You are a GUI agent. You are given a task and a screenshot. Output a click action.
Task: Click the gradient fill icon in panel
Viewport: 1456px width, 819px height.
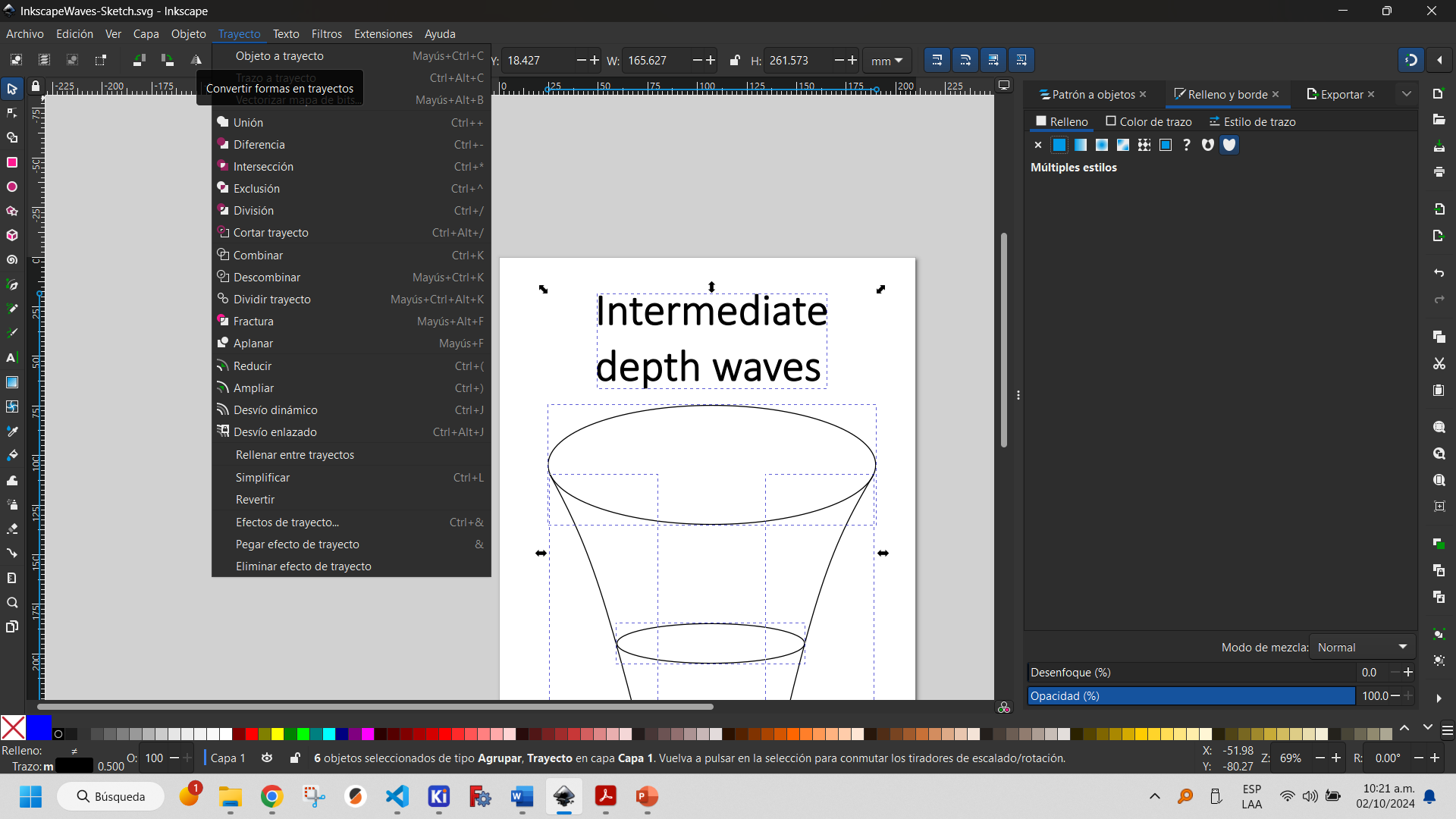(x=1081, y=145)
